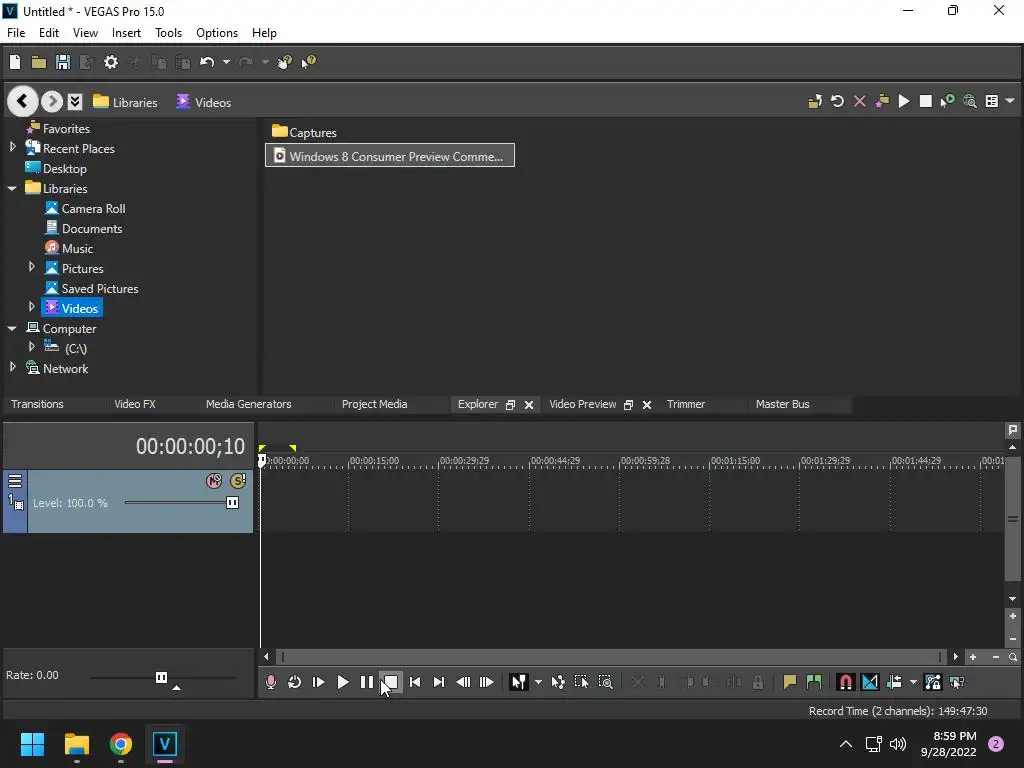The width and height of the screenshot is (1024, 768).
Task: Expand the (C:\) drive node
Action: click(x=31, y=347)
